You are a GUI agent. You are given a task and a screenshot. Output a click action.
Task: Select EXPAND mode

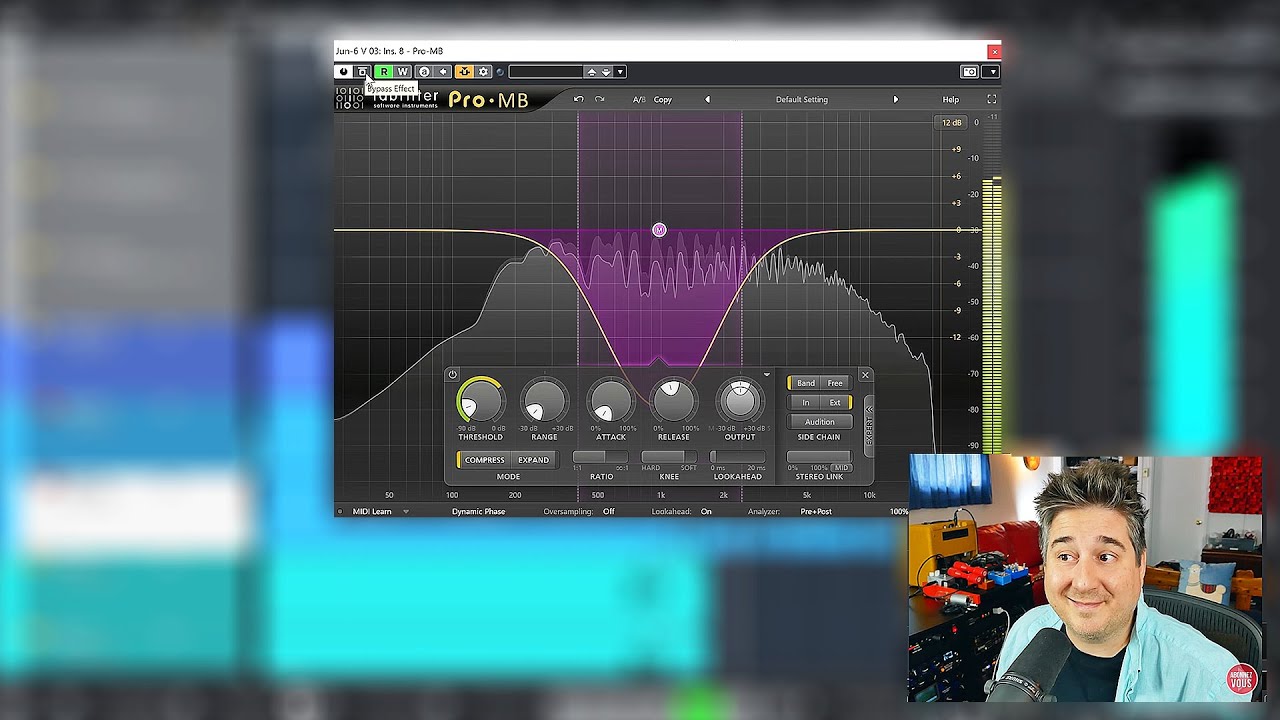(x=533, y=460)
